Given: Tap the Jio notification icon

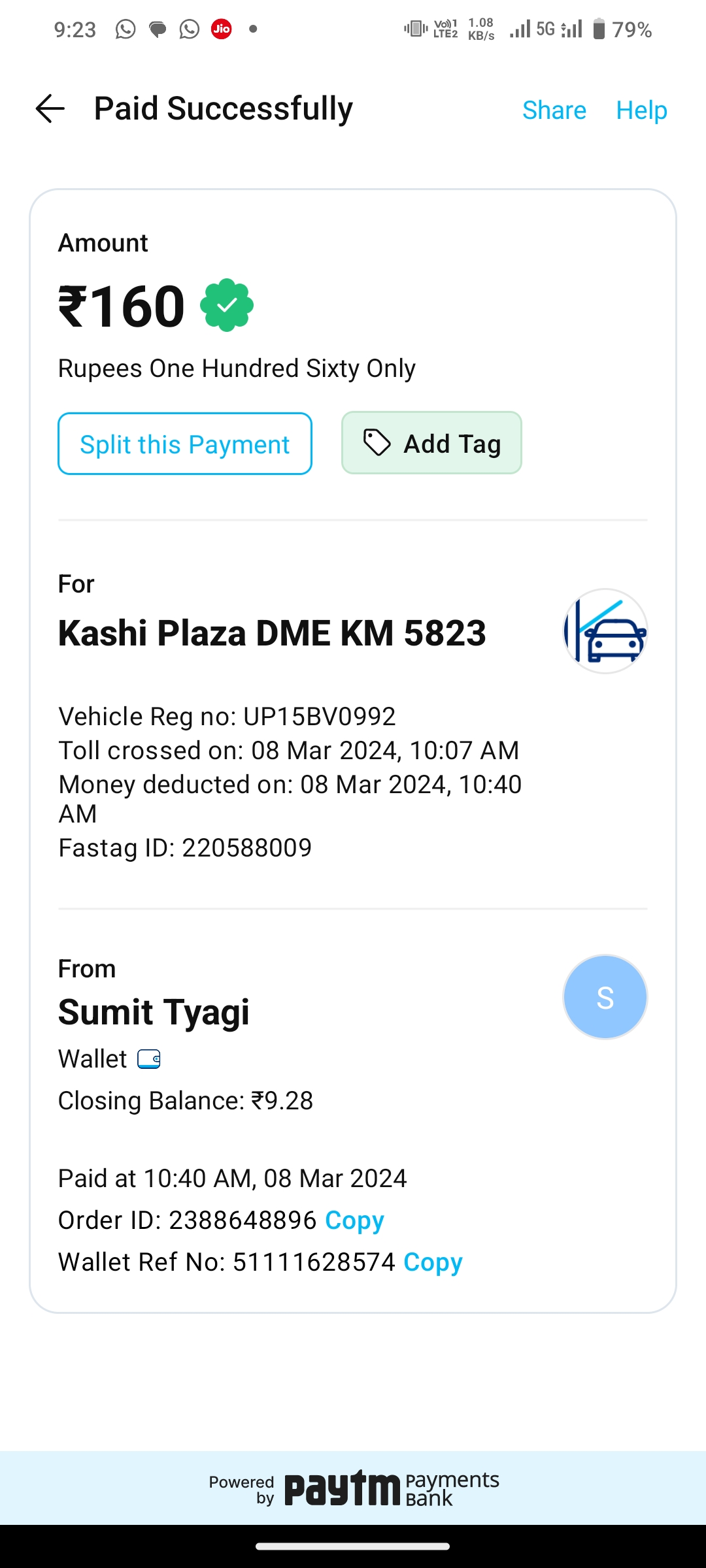Looking at the screenshot, I should pyautogui.click(x=222, y=29).
